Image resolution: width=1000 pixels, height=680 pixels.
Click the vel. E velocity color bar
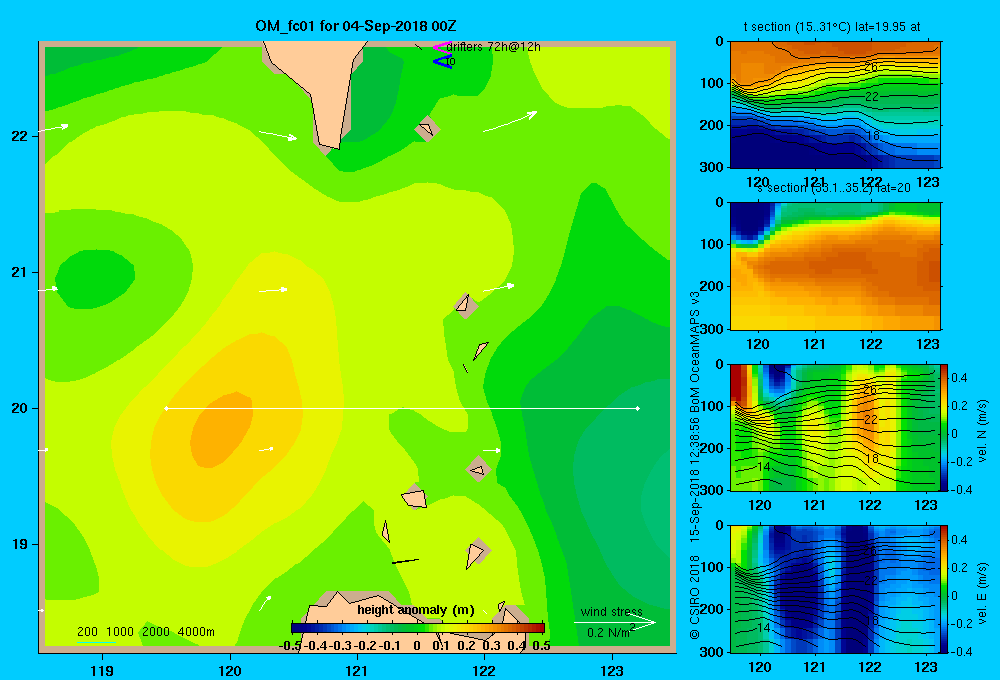pos(944,589)
